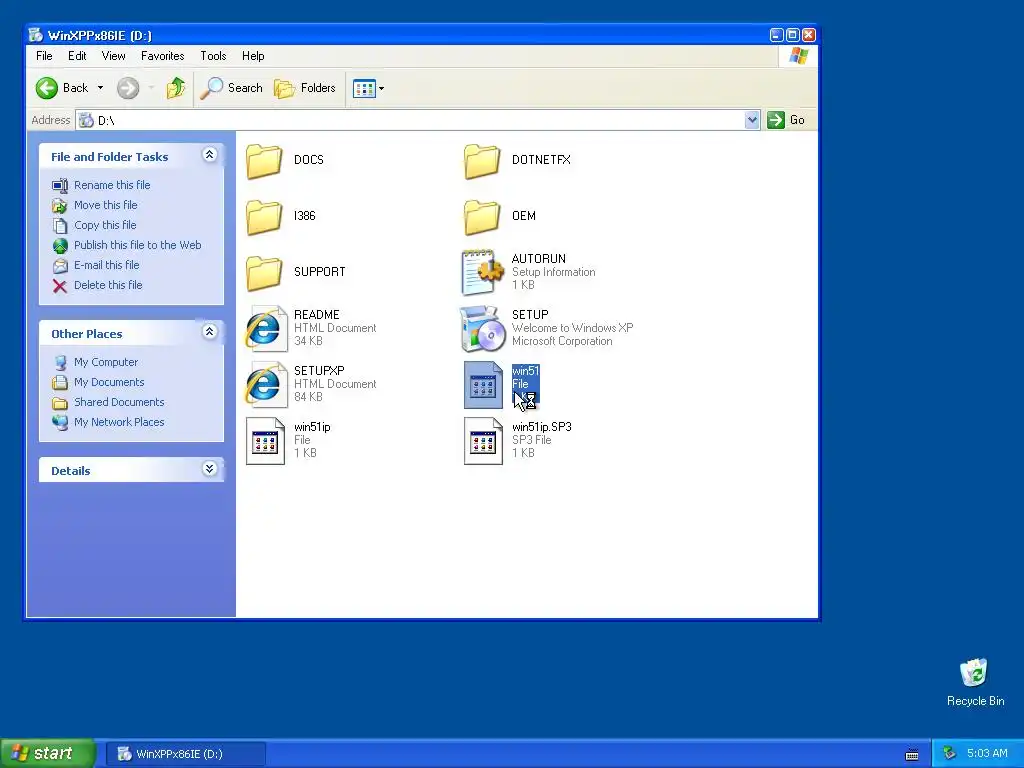Click Delete this file link
This screenshot has height=768, width=1024.
108,285
